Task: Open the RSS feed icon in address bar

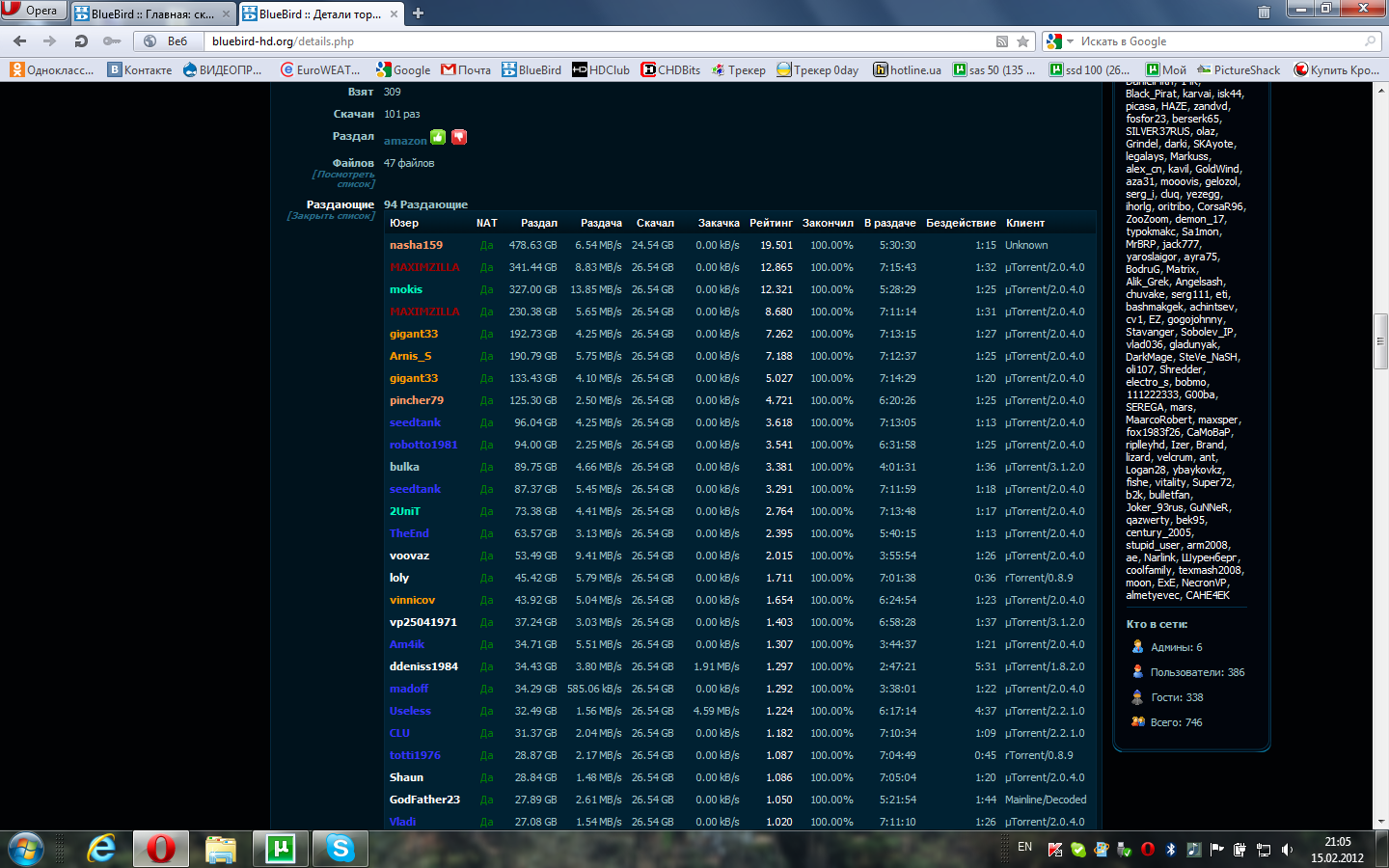Action: (1002, 41)
